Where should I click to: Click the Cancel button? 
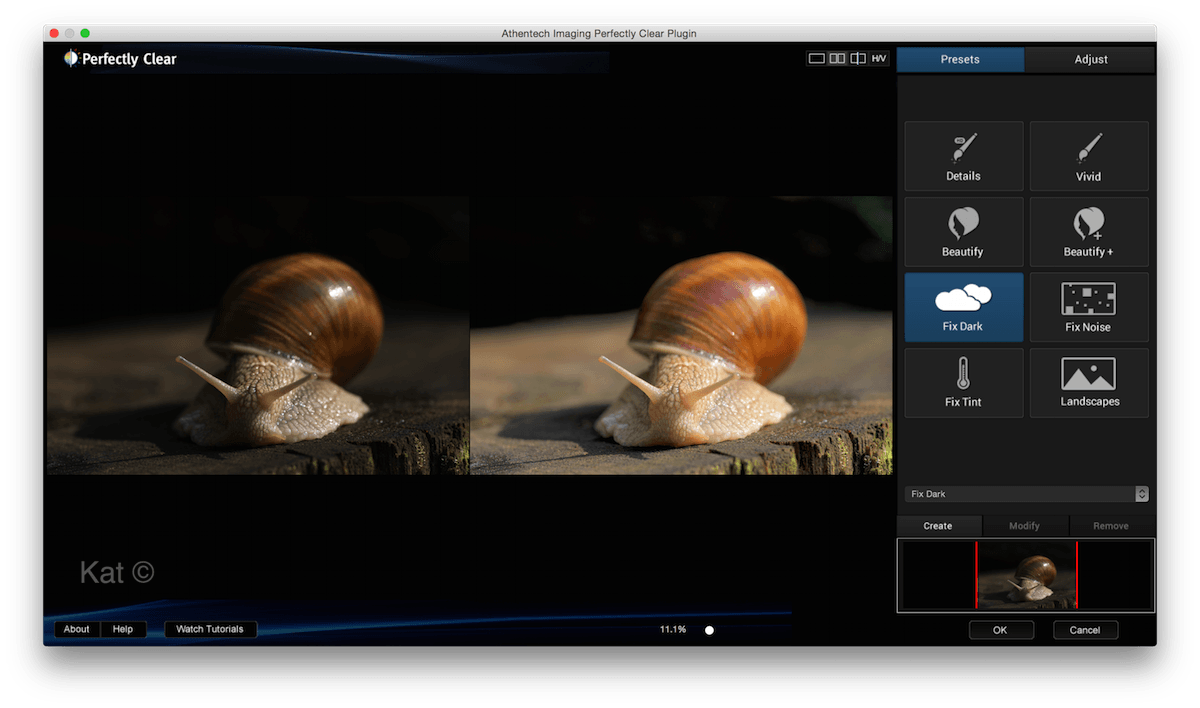pos(1085,630)
